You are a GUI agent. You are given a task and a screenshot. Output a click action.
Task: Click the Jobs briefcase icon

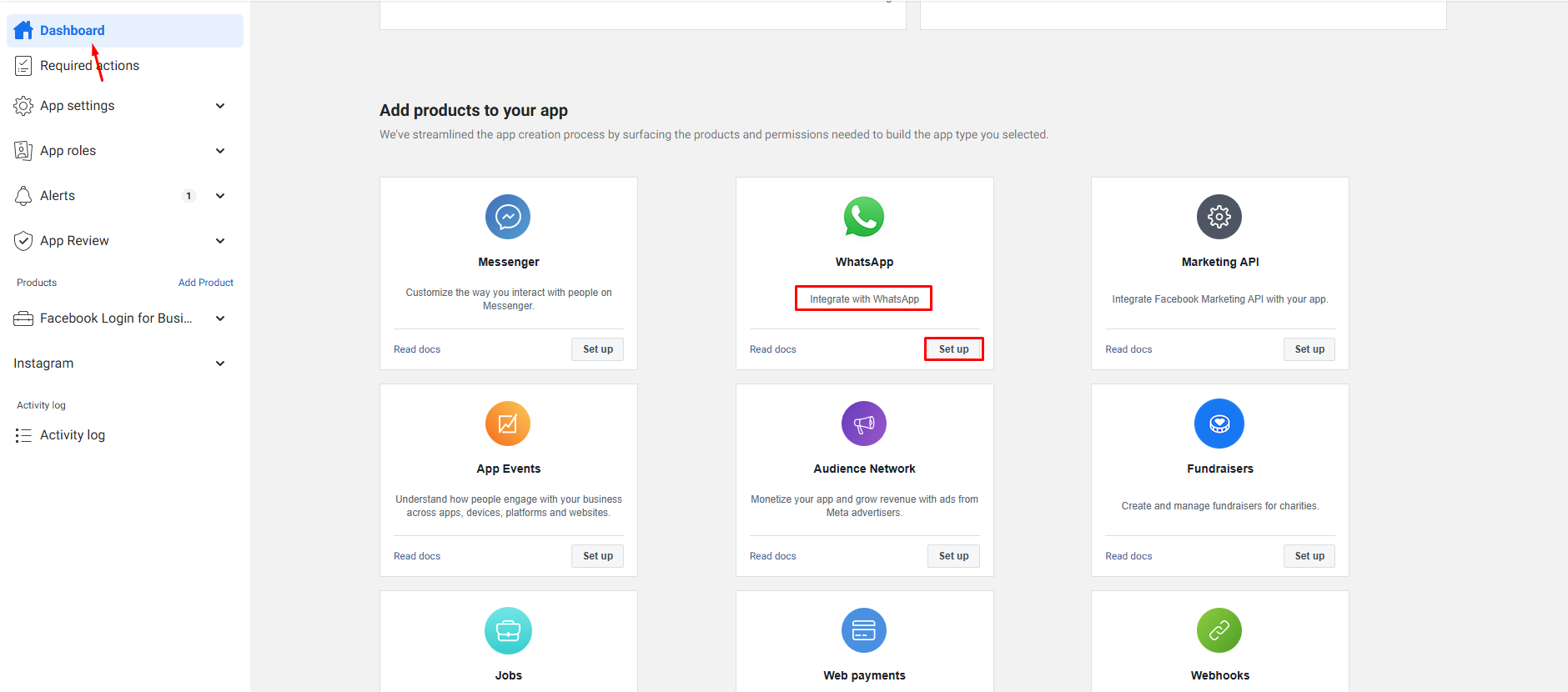508,630
